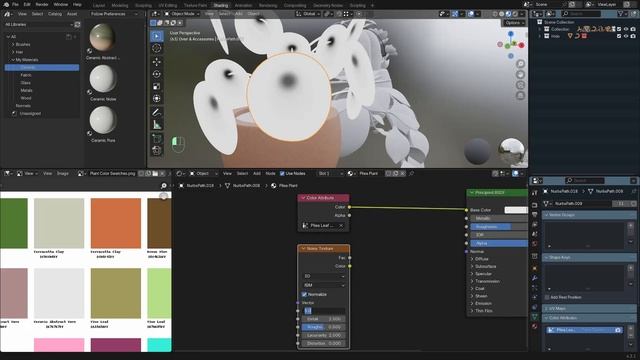Open the Add menu in node editor

coord(257,173)
